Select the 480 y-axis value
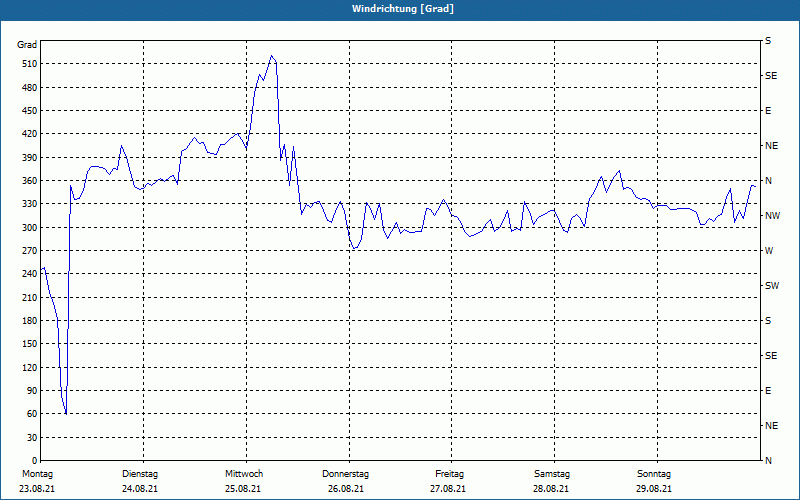 click(x=30, y=87)
